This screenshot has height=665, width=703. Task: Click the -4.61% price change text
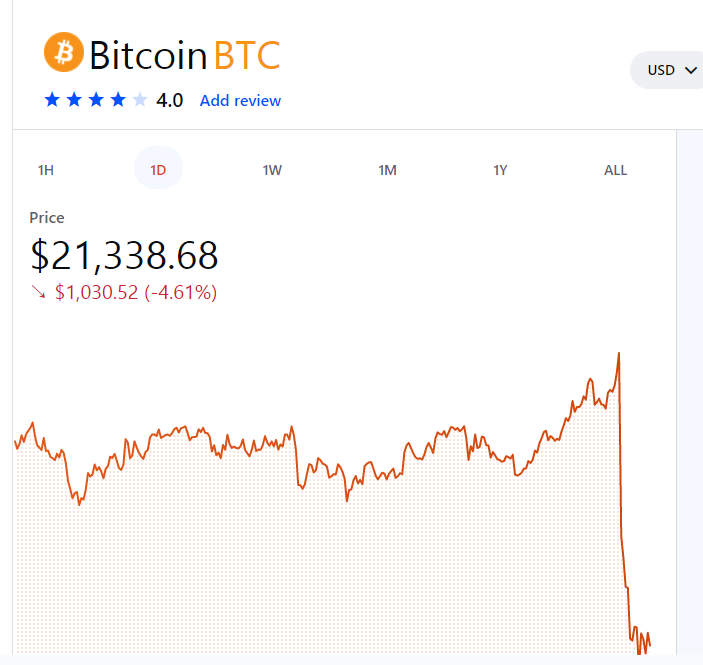[x=180, y=293]
